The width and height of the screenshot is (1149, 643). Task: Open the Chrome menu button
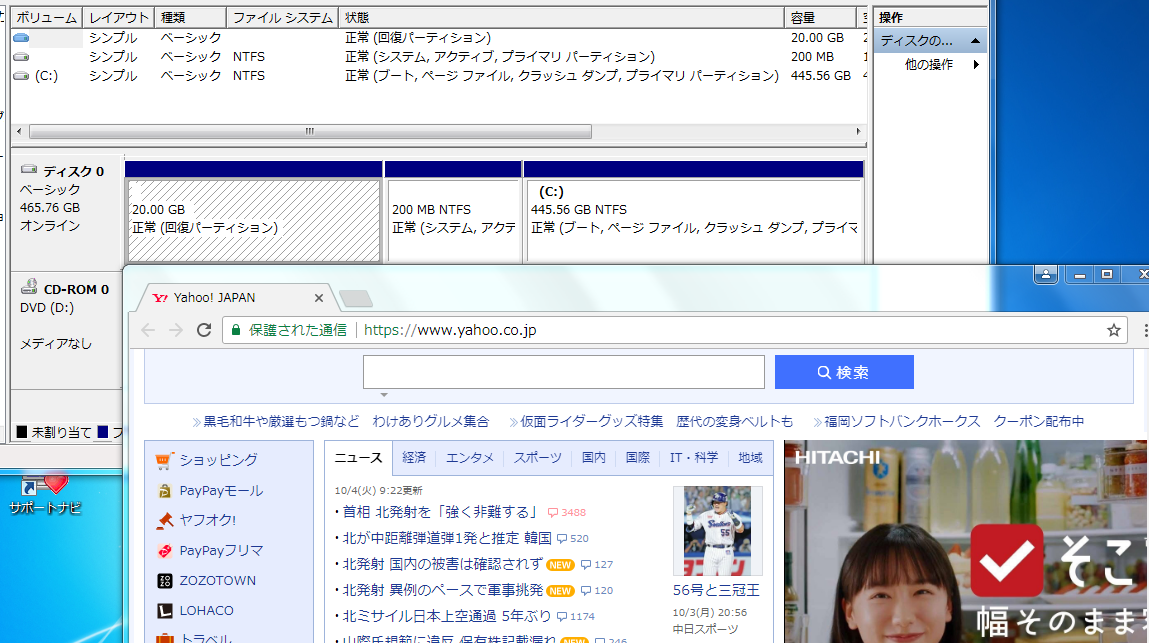[1144, 330]
